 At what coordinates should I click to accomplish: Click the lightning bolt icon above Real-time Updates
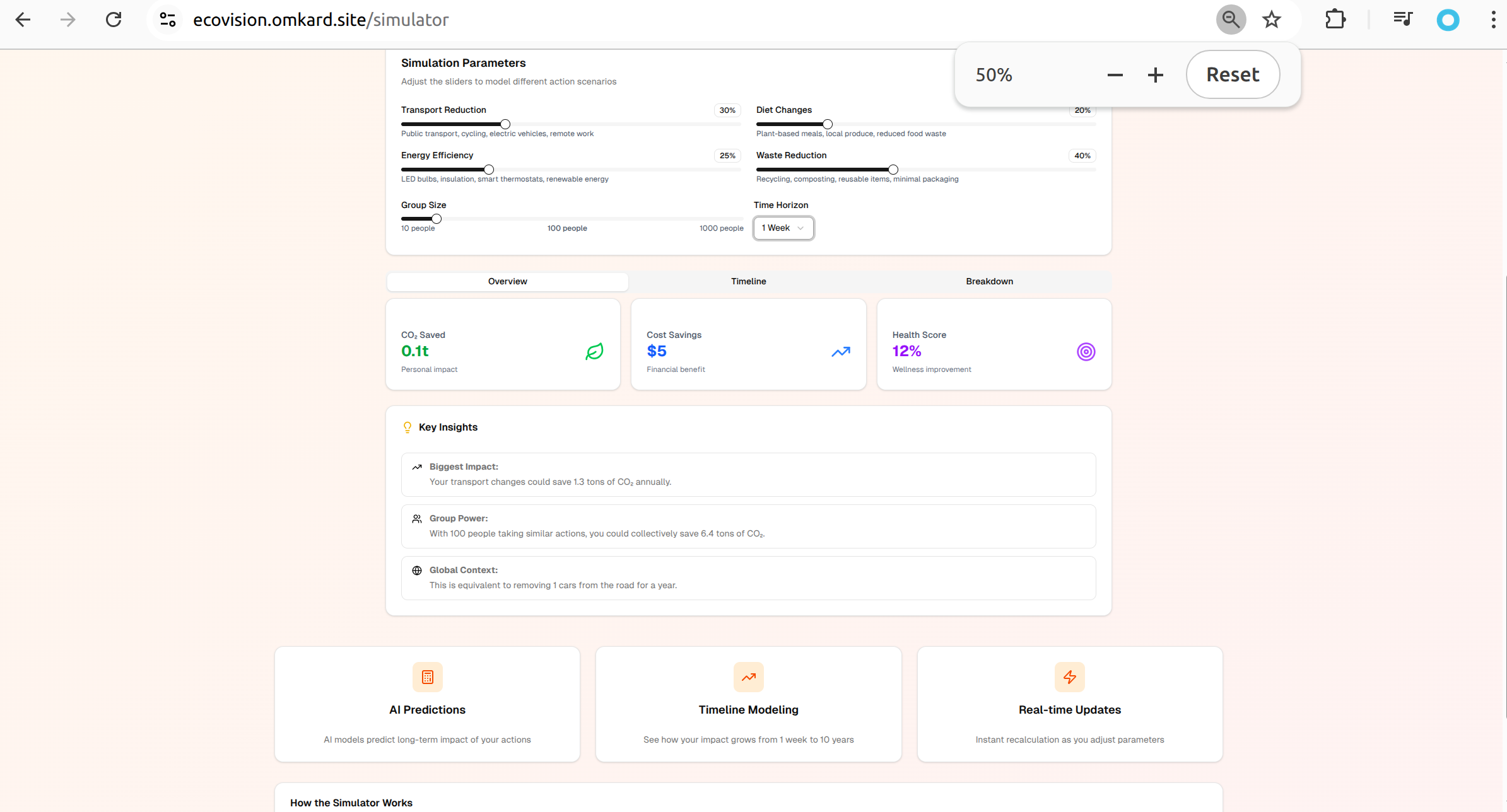[x=1070, y=677]
